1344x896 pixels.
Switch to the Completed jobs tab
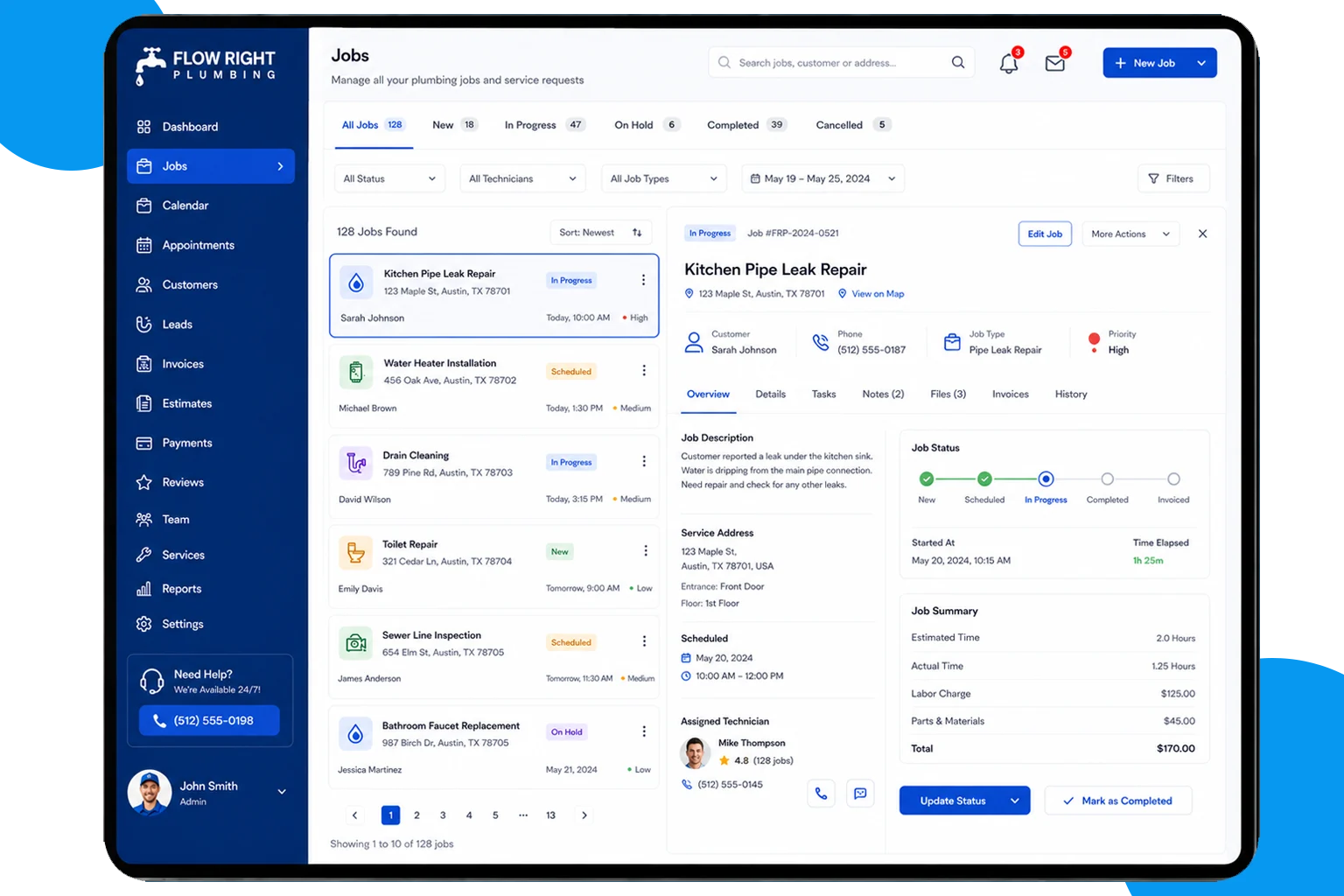tap(747, 125)
